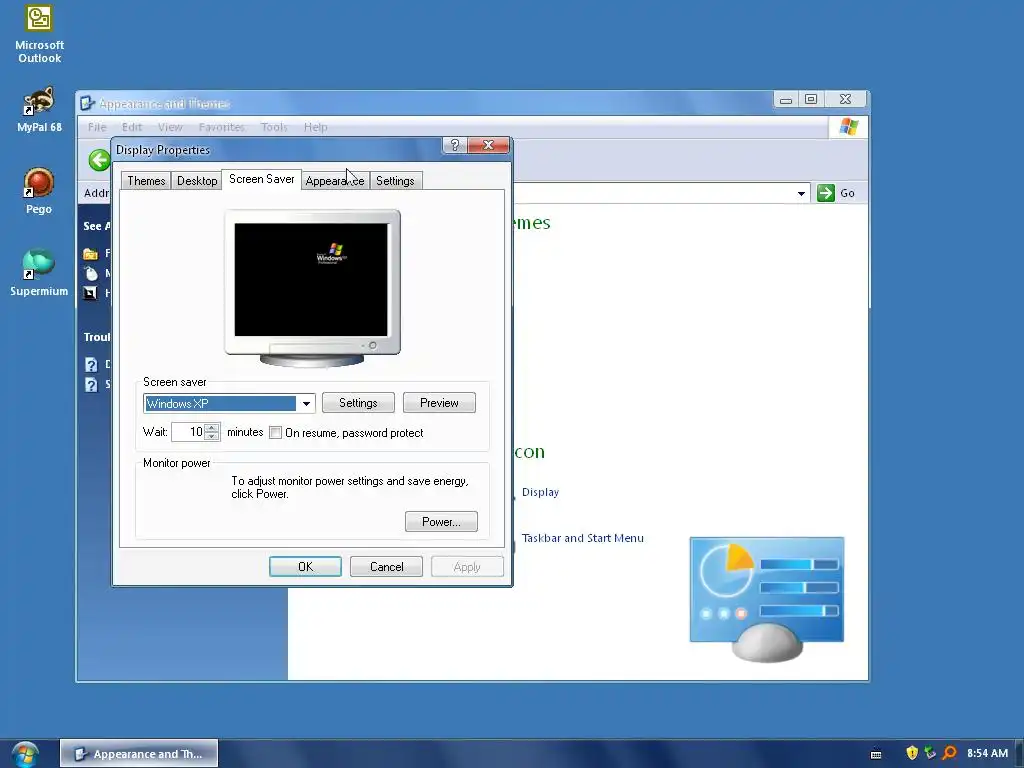Expand the address bar dropdown arrow
The width and height of the screenshot is (1024, 768).
point(801,193)
